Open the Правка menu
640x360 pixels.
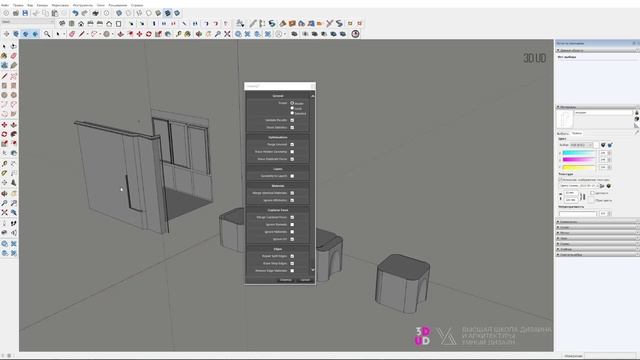(x=18, y=5)
